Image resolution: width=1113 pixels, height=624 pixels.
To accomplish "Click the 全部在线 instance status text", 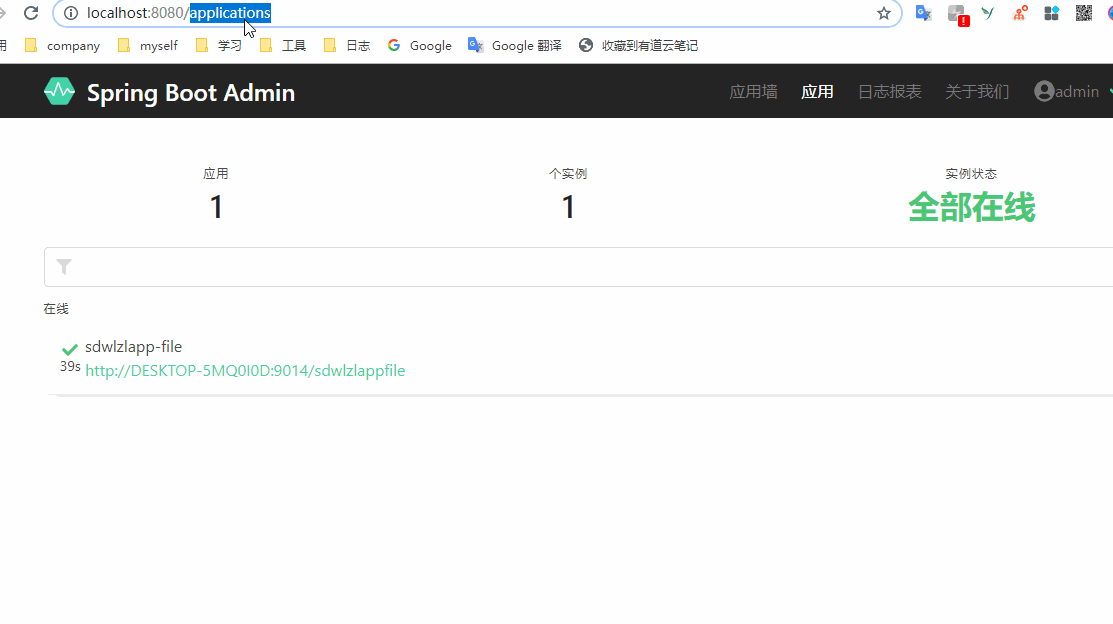I will 972,207.
